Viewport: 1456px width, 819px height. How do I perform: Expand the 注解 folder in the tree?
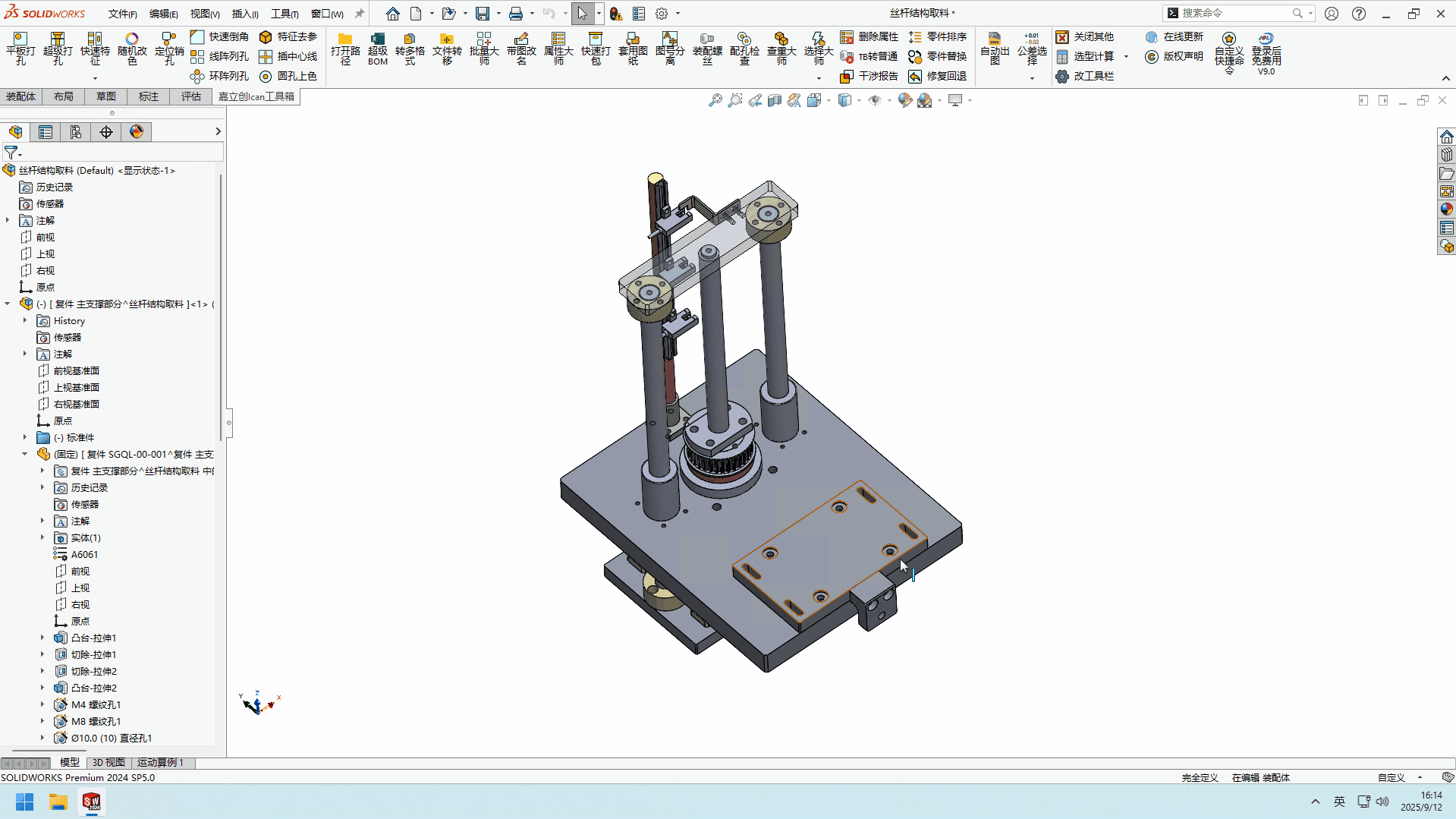8,220
